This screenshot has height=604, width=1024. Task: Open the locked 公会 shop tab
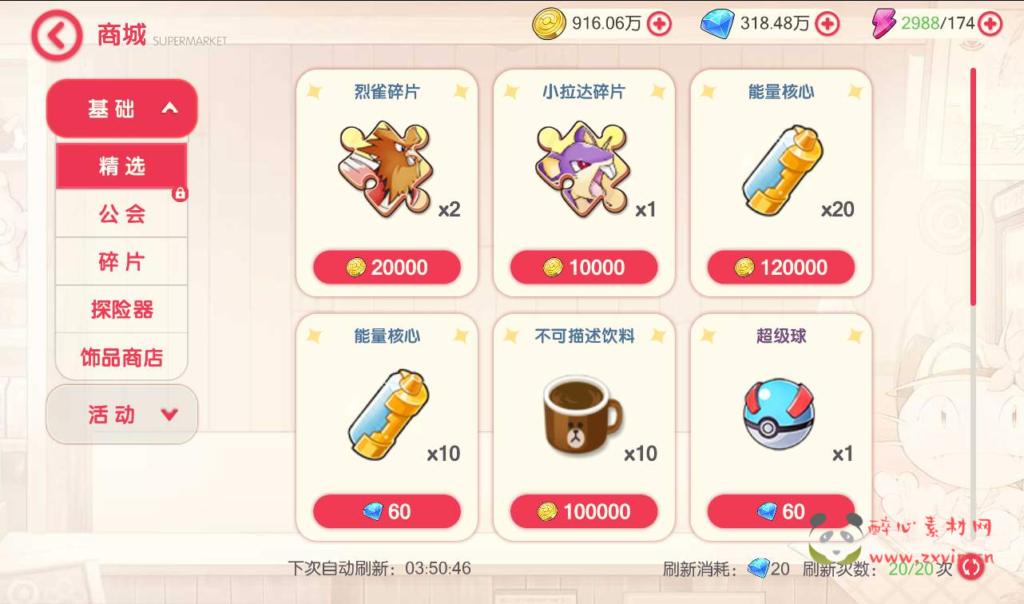pos(121,214)
